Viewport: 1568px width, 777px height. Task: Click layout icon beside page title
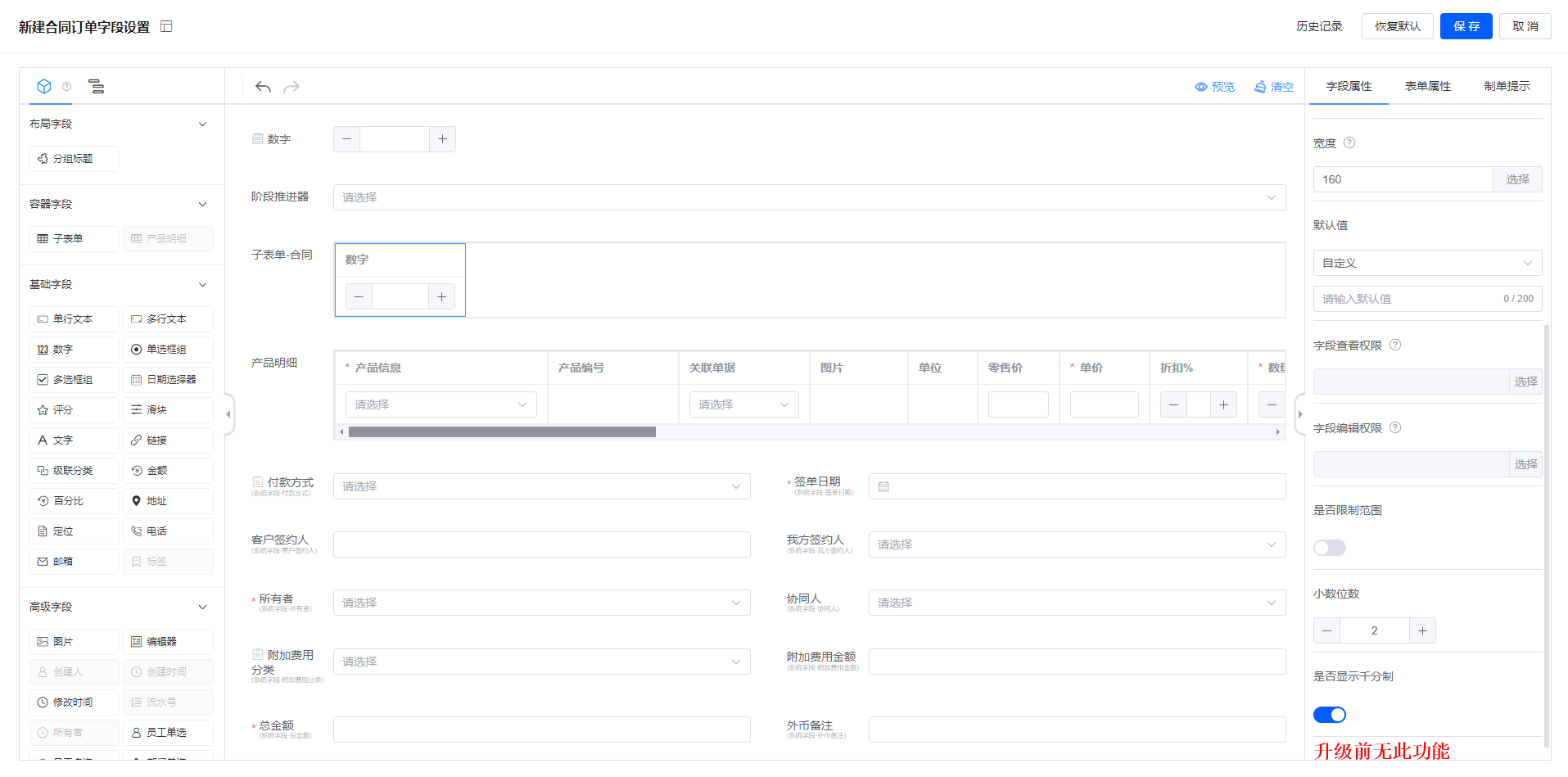coord(166,27)
